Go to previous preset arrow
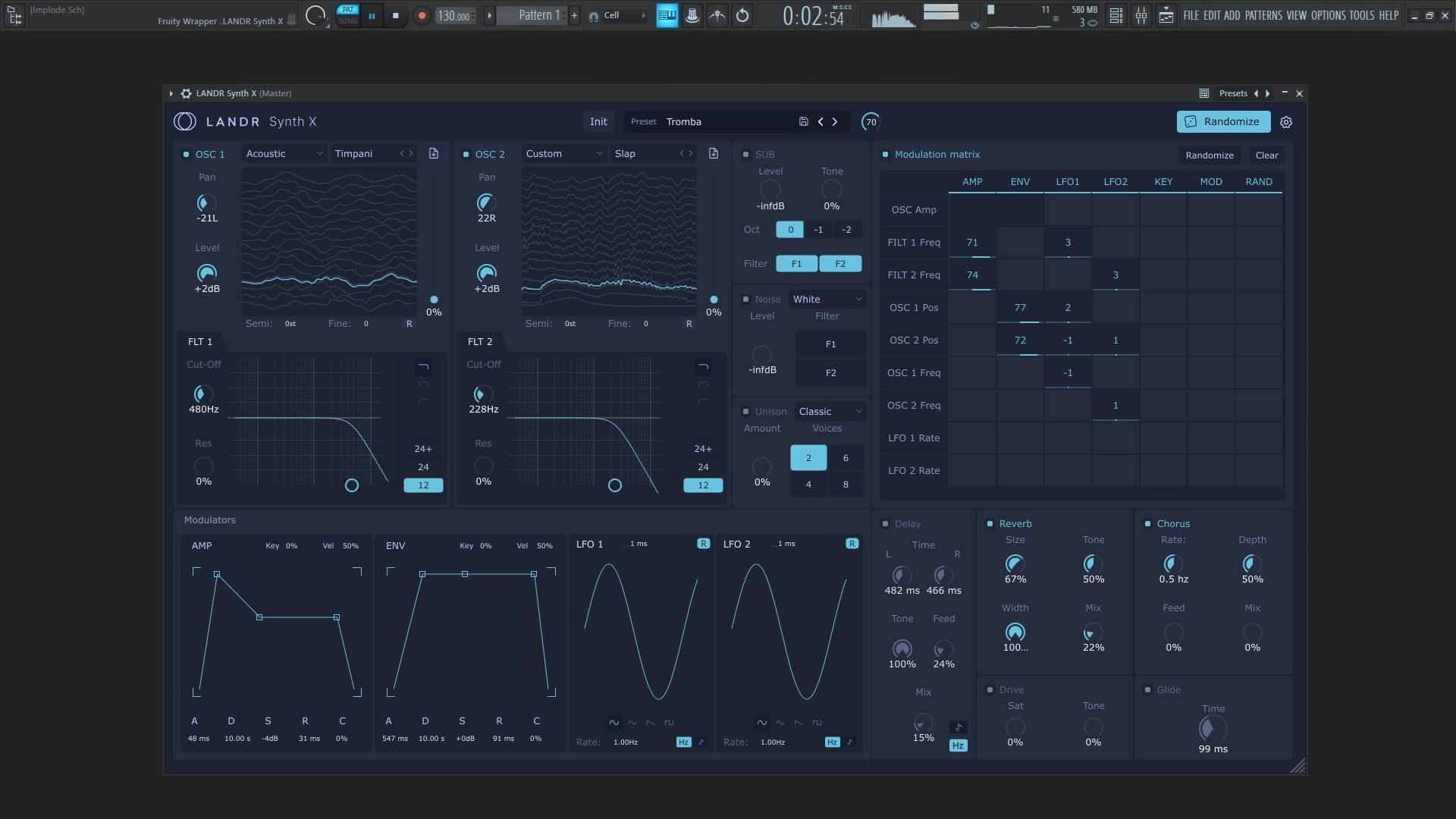This screenshot has height=819, width=1456. pyautogui.click(x=821, y=121)
